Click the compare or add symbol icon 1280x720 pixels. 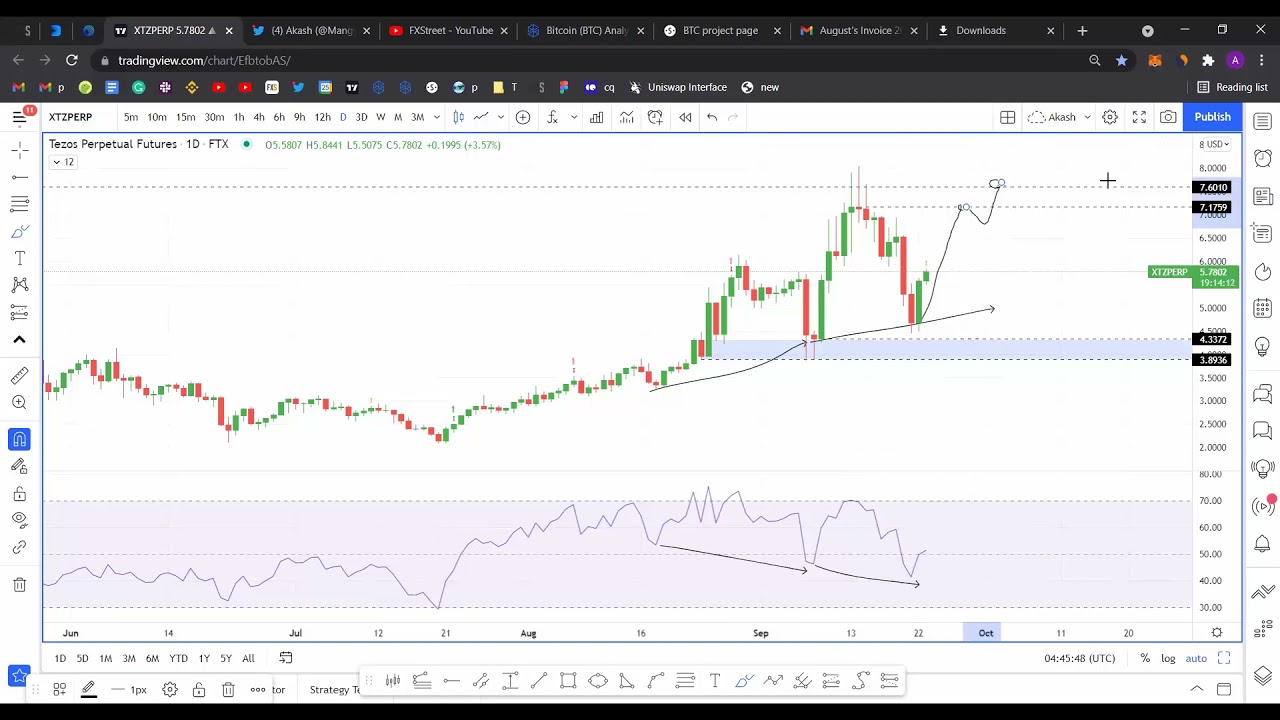(523, 117)
